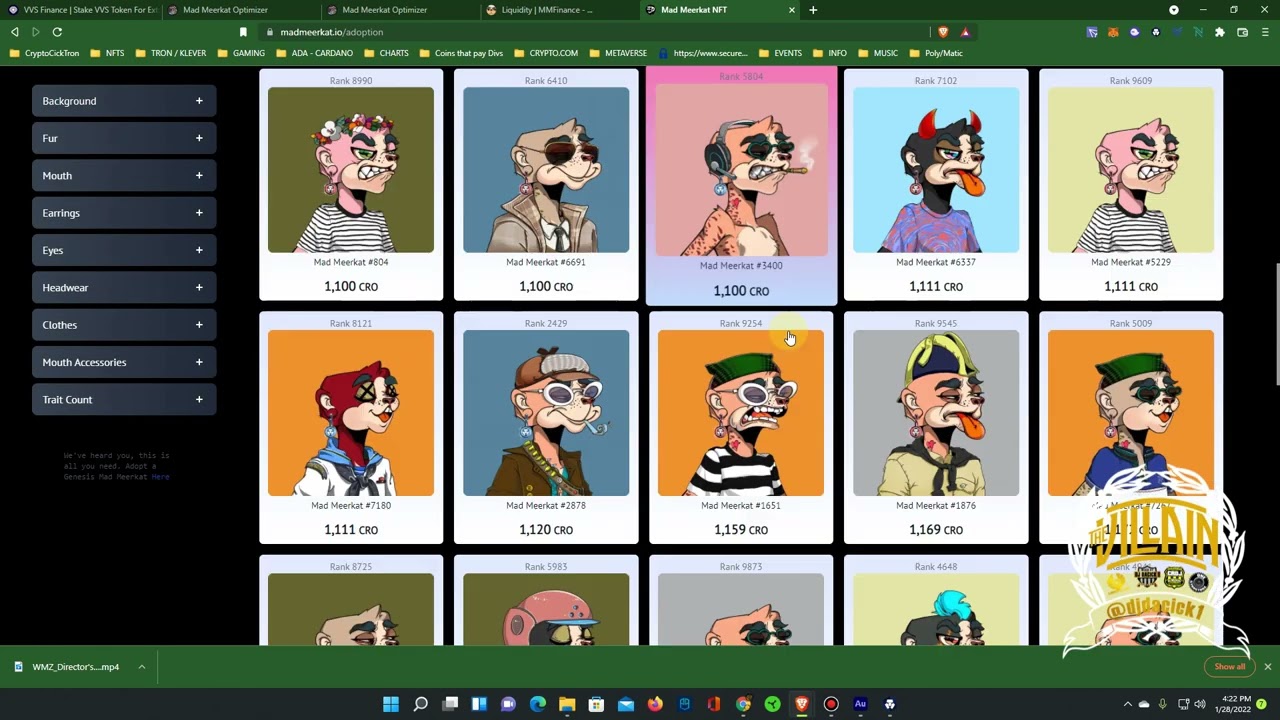
Task: Open METAVERSE bookmark folder
Action: click(x=618, y=53)
